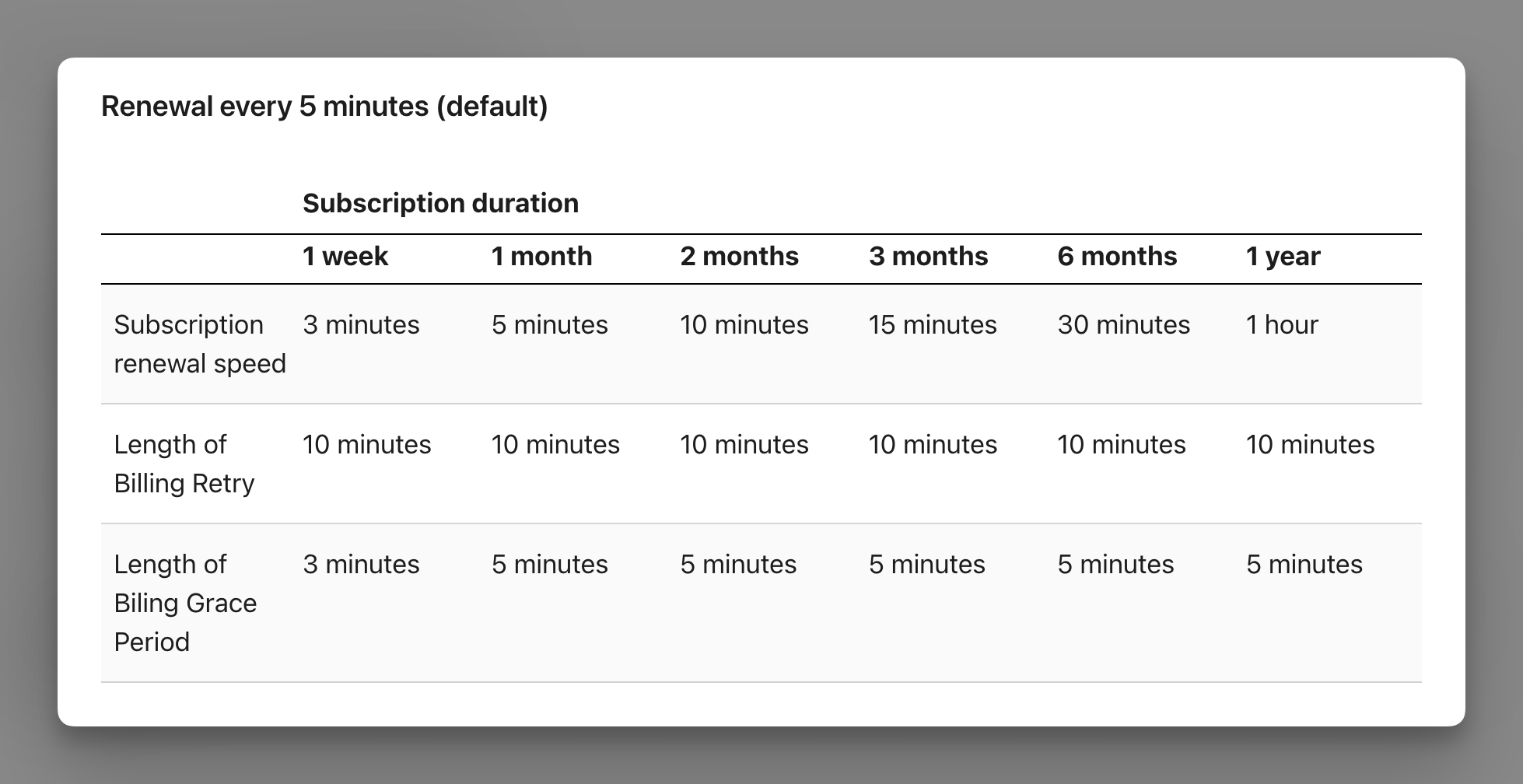Click the "Subscription duration" table header
Image resolution: width=1523 pixels, height=784 pixels.
(x=440, y=204)
